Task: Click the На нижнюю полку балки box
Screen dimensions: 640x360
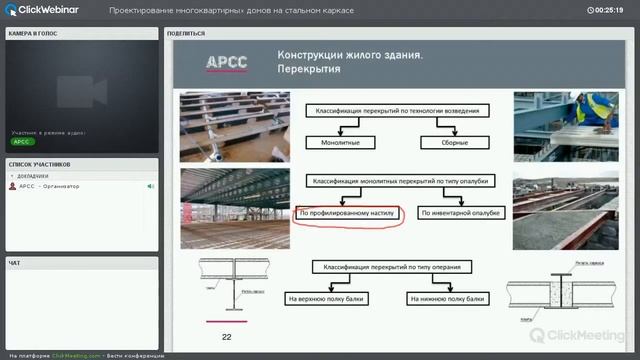Action: 448,299
